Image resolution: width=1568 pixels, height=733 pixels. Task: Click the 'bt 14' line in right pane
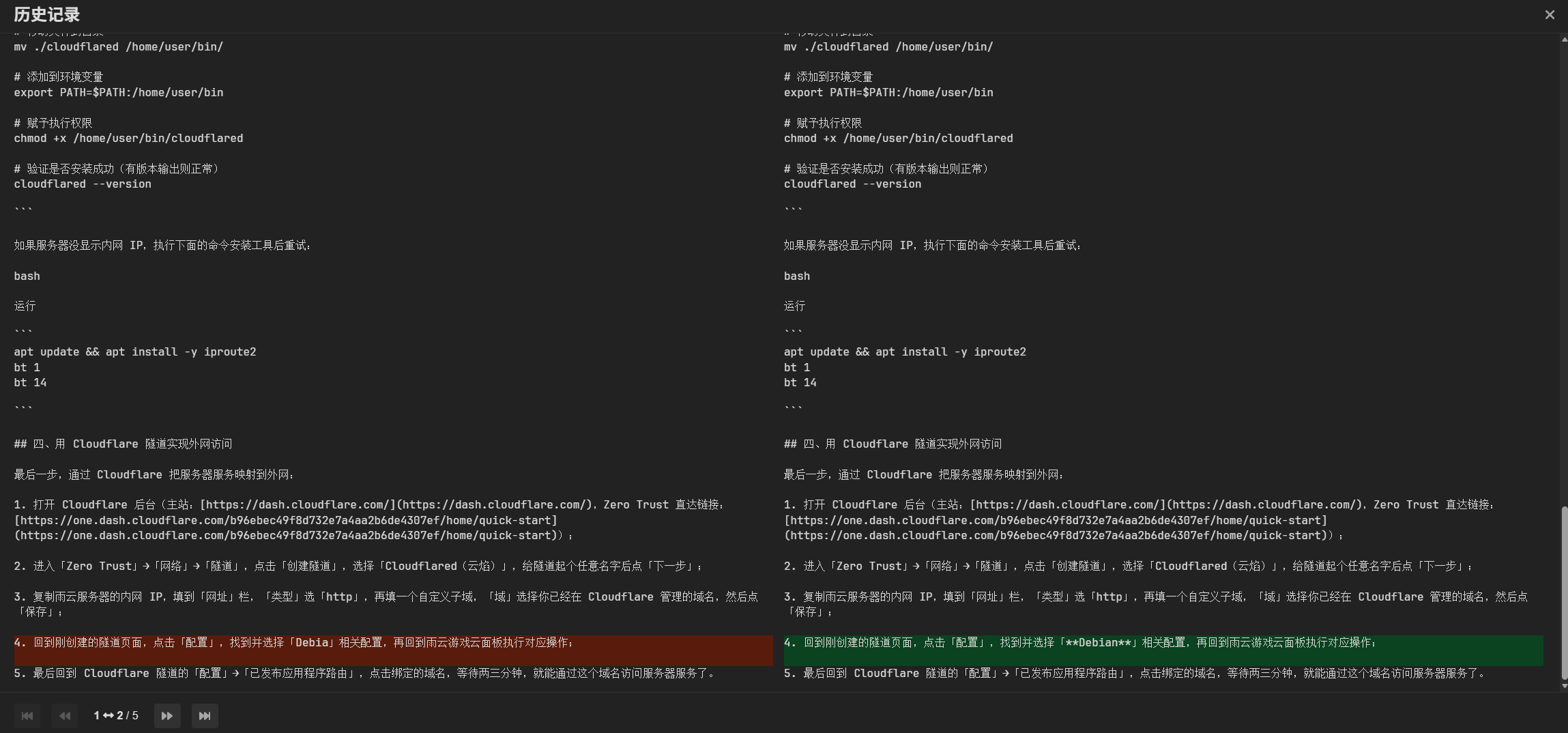[x=800, y=383]
